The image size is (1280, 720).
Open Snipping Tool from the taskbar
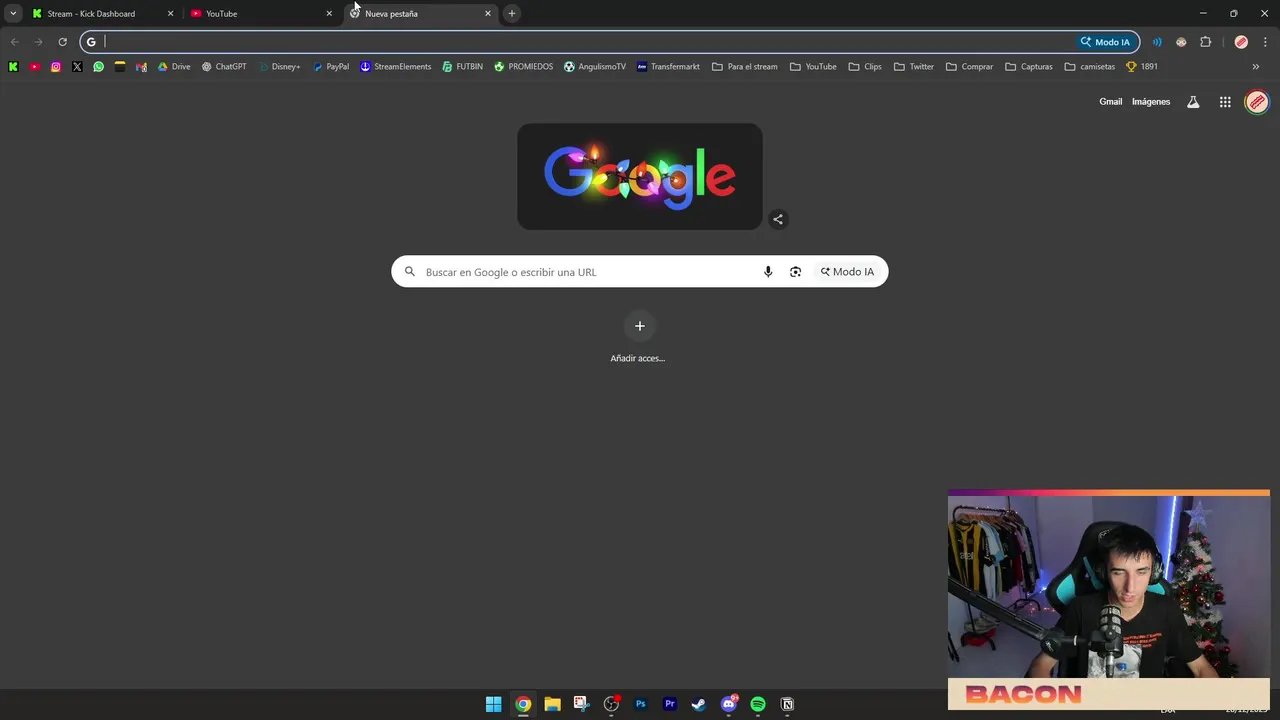point(581,704)
